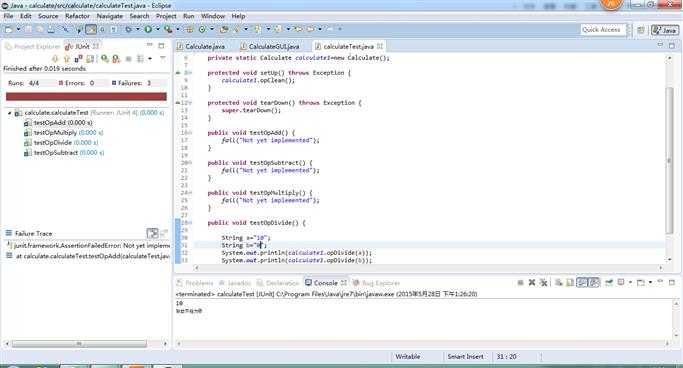Image resolution: width=683 pixels, height=368 pixels.
Task: Click Remove Launch X icon in the Console toolbar
Action: (532, 283)
